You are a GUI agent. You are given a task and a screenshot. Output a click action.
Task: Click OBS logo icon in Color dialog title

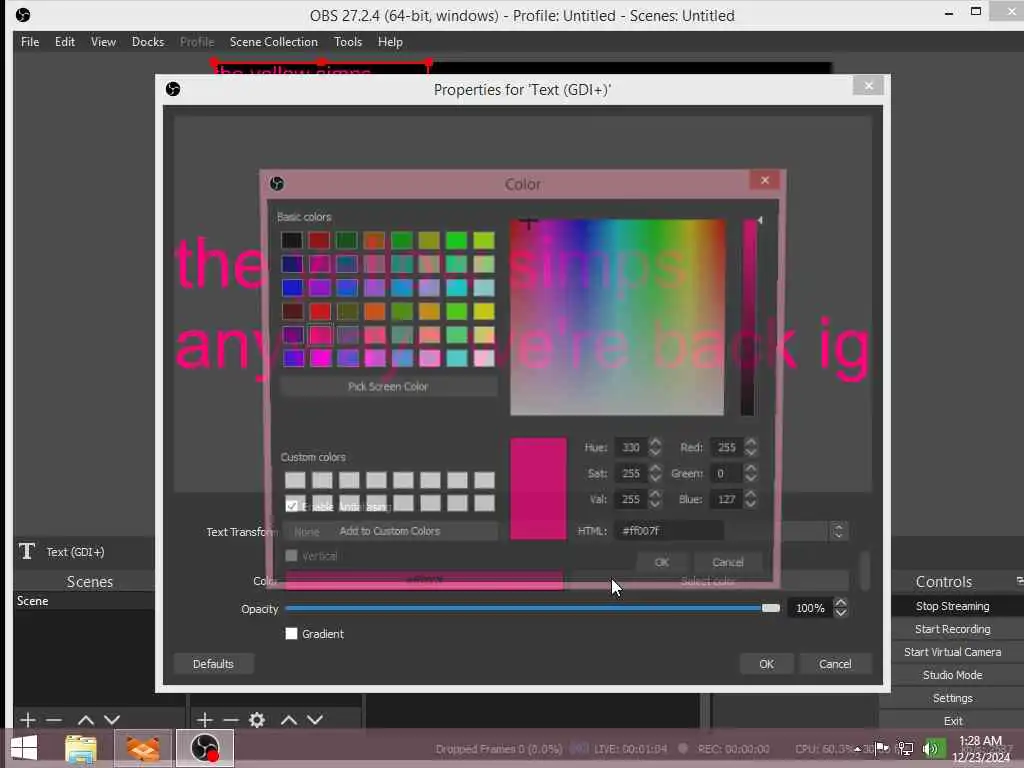click(277, 184)
